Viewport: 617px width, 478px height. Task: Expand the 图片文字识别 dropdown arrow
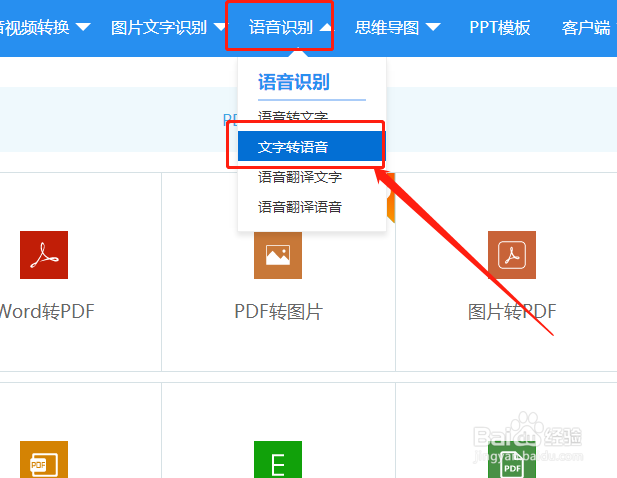click(x=220, y=27)
